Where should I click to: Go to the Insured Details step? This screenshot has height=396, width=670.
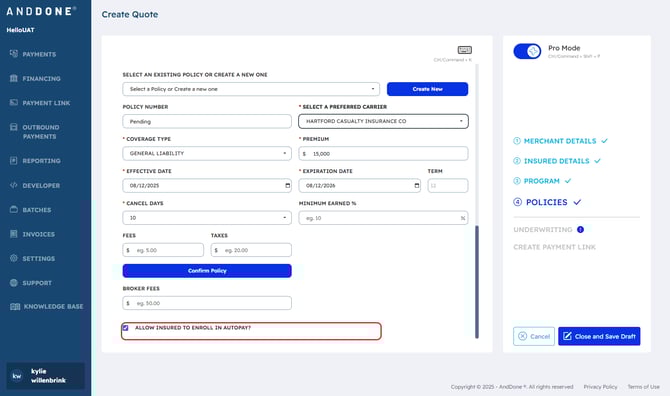tap(556, 161)
